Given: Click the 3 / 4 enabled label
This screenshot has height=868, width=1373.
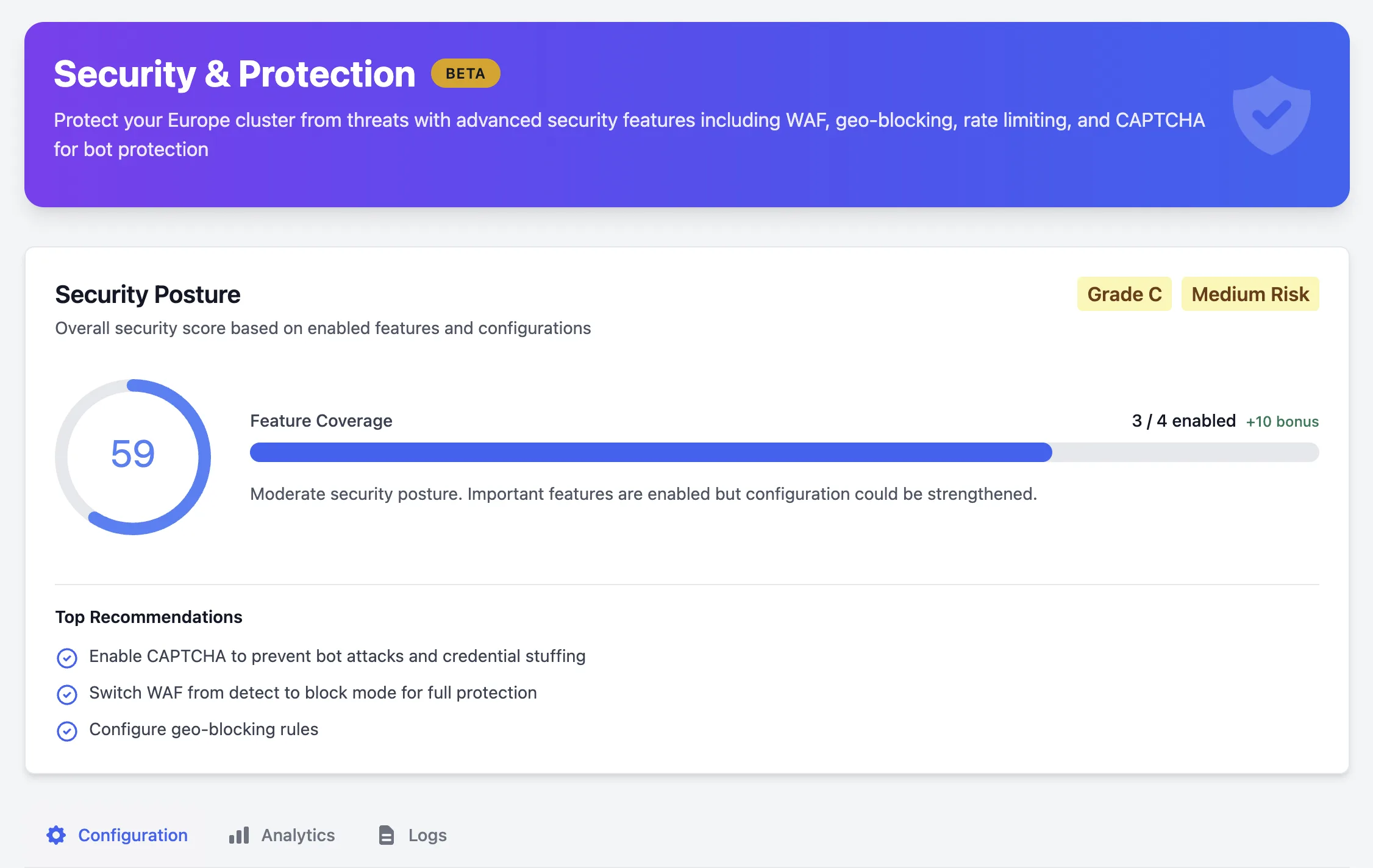Looking at the screenshot, I should pos(1183,421).
